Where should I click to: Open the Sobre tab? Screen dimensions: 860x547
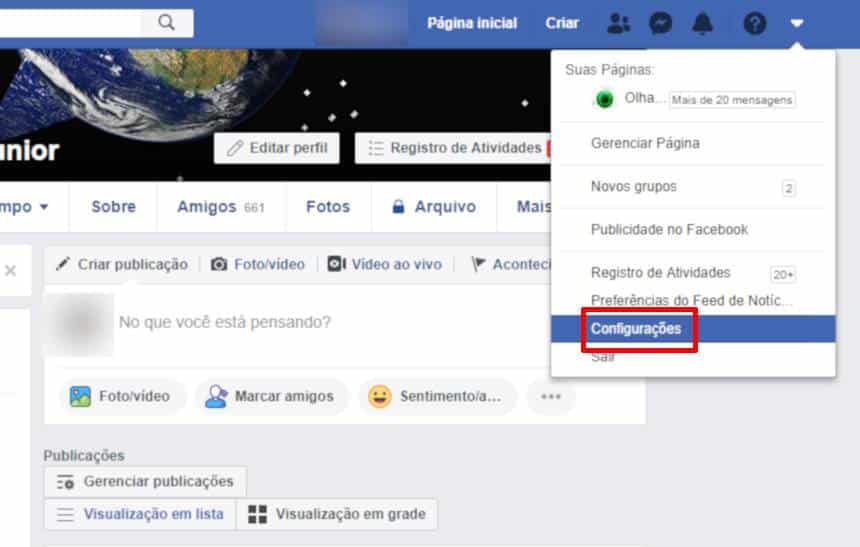[x=114, y=207]
